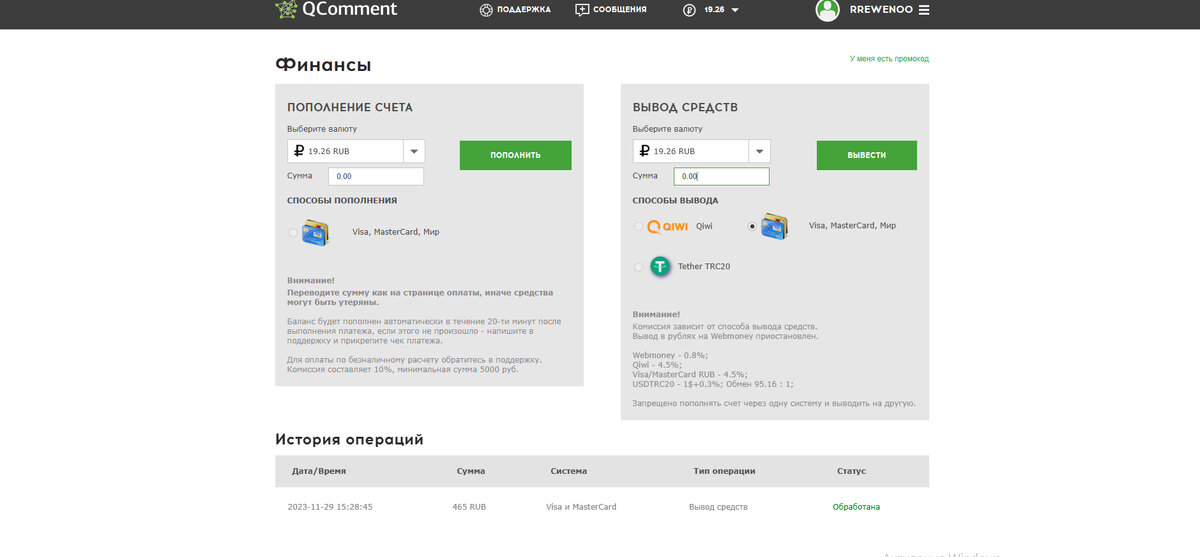Click the card wallet icon under withdrawal methods

pyautogui.click(x=775, y=226)
